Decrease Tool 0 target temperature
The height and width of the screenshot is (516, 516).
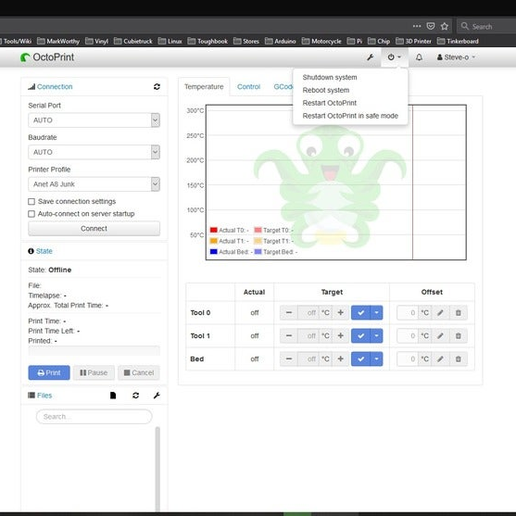tap(289, 313)
